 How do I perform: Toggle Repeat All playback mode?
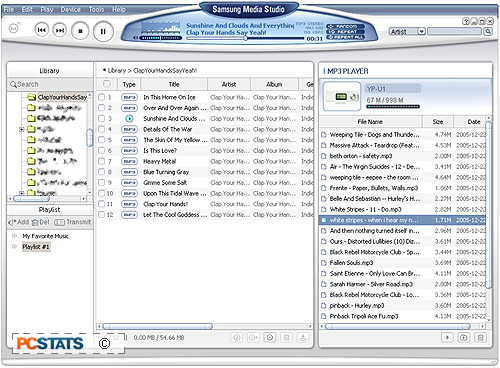(345, 37)
